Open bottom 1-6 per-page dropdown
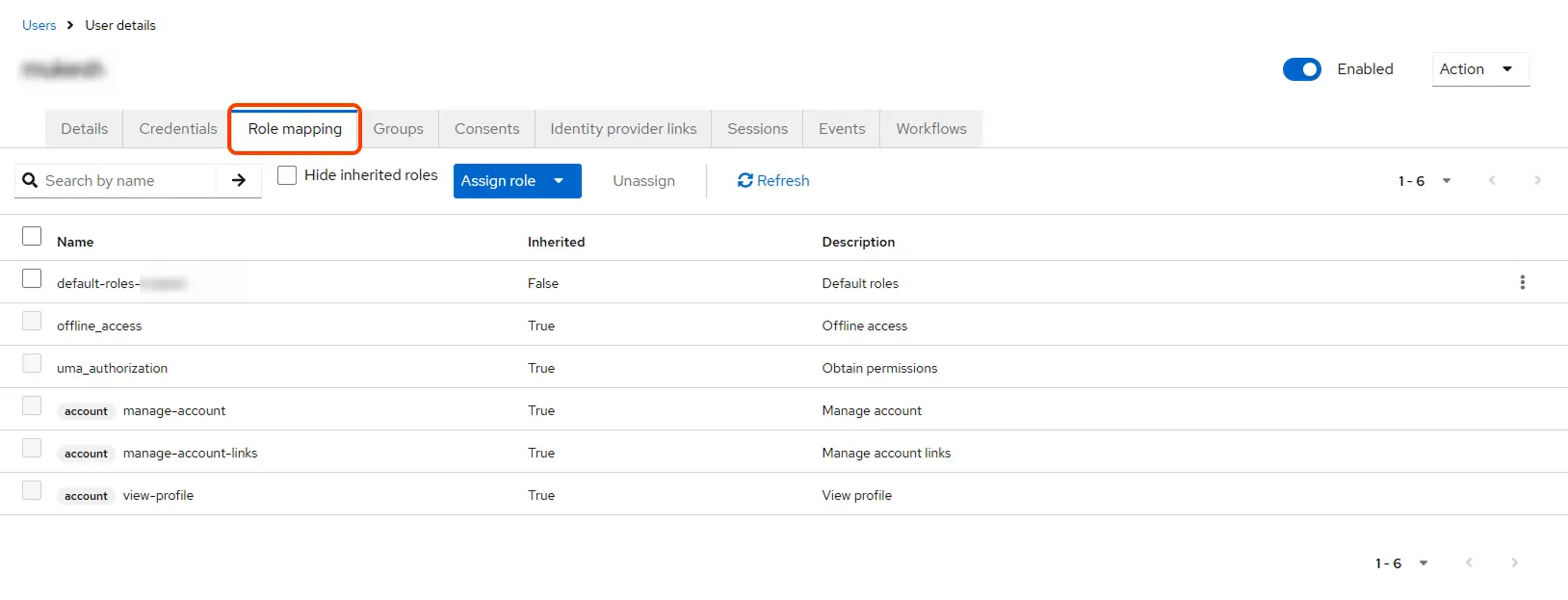Viewport: 1568px width, 600px height. pos(1401,563)
